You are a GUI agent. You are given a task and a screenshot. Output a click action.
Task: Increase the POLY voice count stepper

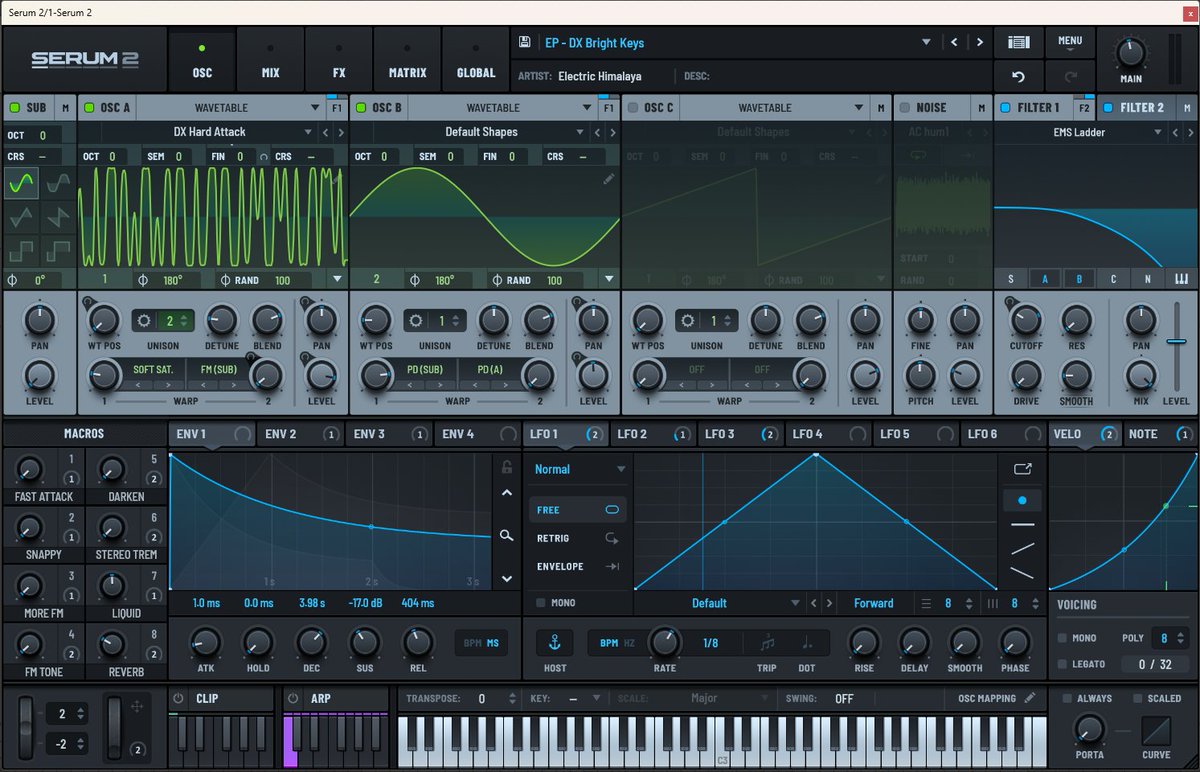point(1182,632)
